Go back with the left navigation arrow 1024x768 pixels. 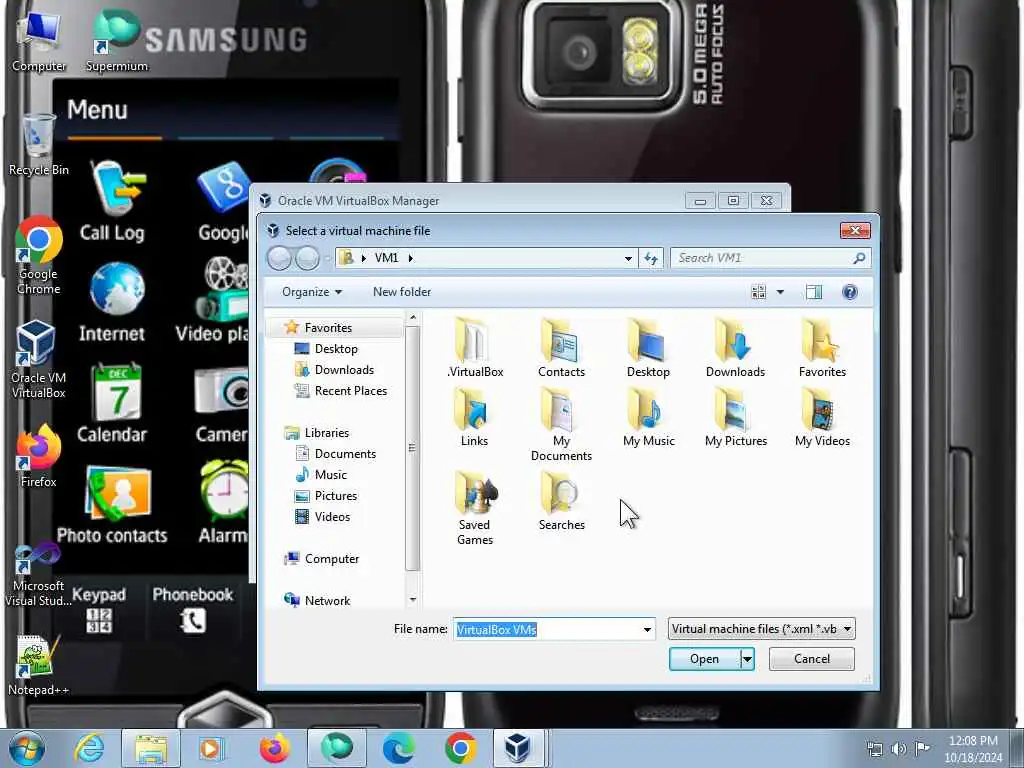[x=280, y=259]
